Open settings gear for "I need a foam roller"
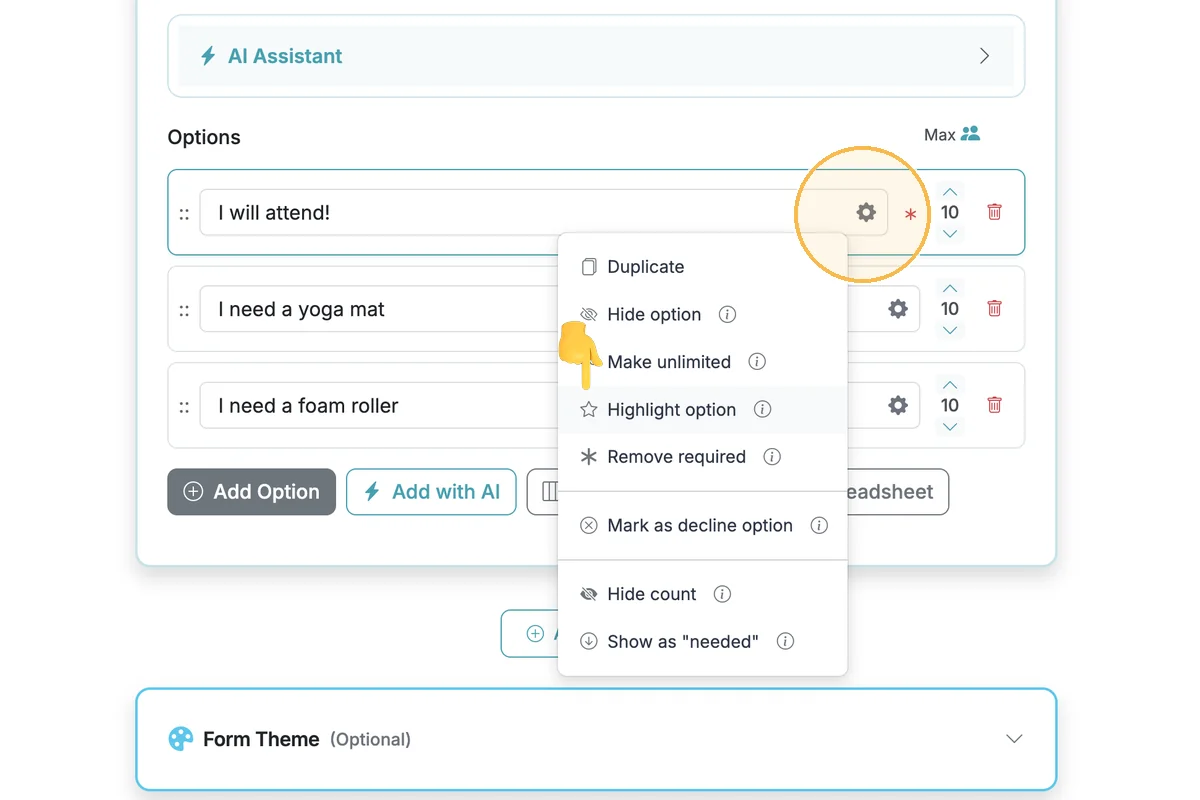This screenshot has height=800, width=1200. [898, 405]
